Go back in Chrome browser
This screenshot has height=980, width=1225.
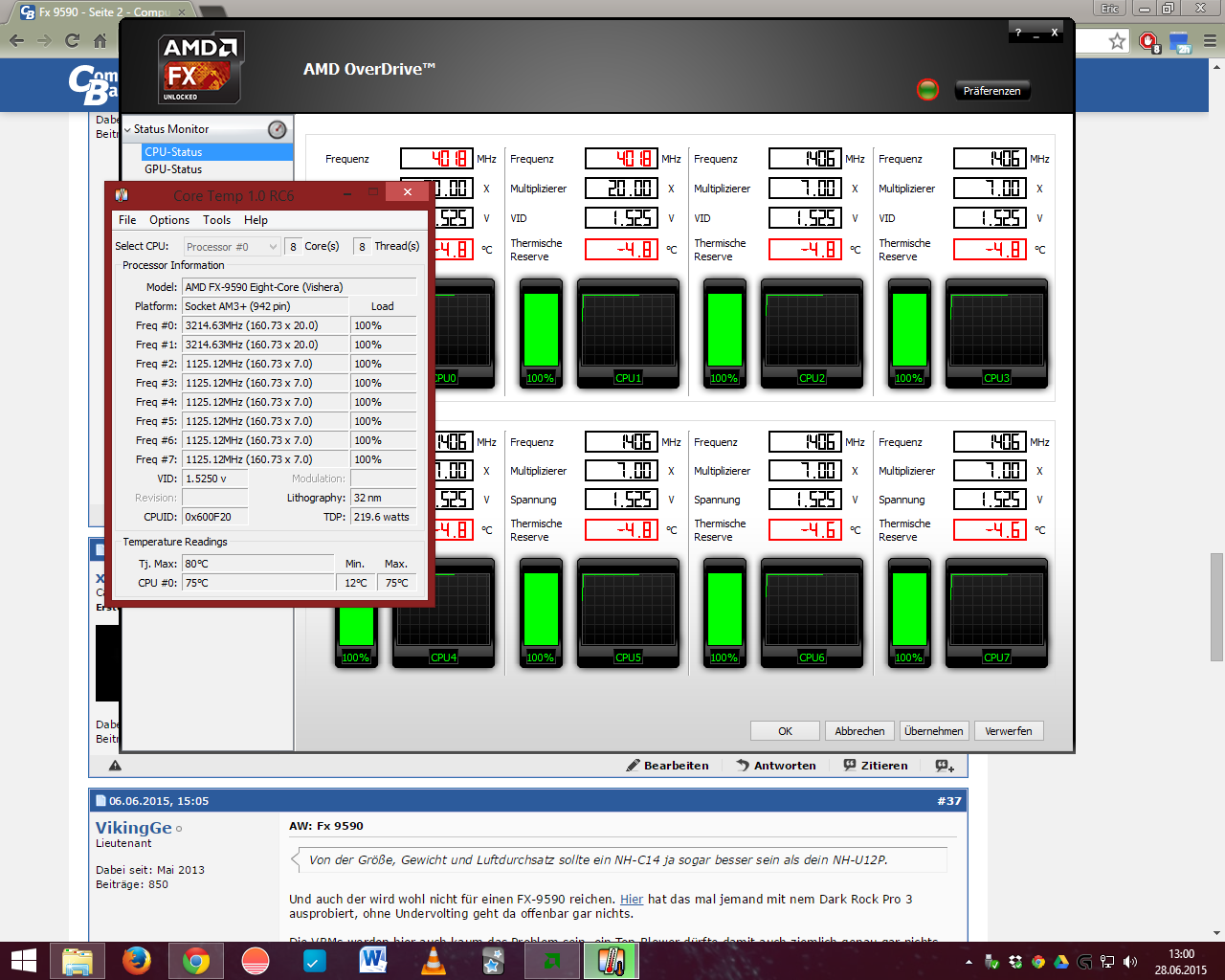point(16,40)
